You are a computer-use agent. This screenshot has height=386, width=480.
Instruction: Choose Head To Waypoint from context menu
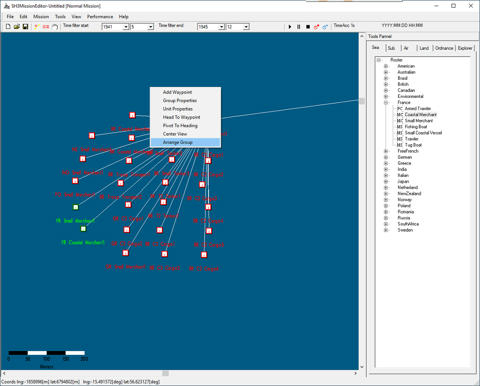[186, 117]
